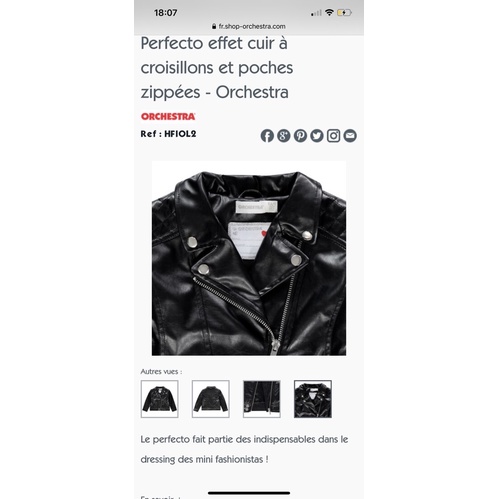The image size is (499, 499).
Task: Select front view jacket thumbnail
Action: click(x=160, y=399)
